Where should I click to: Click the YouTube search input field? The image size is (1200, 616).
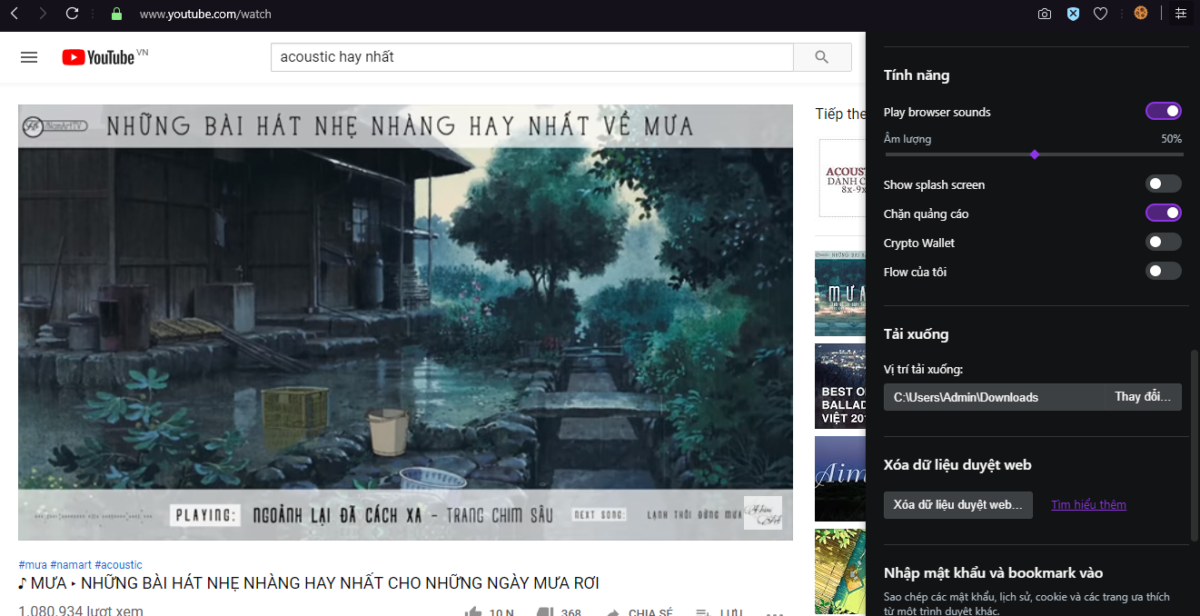532,57
